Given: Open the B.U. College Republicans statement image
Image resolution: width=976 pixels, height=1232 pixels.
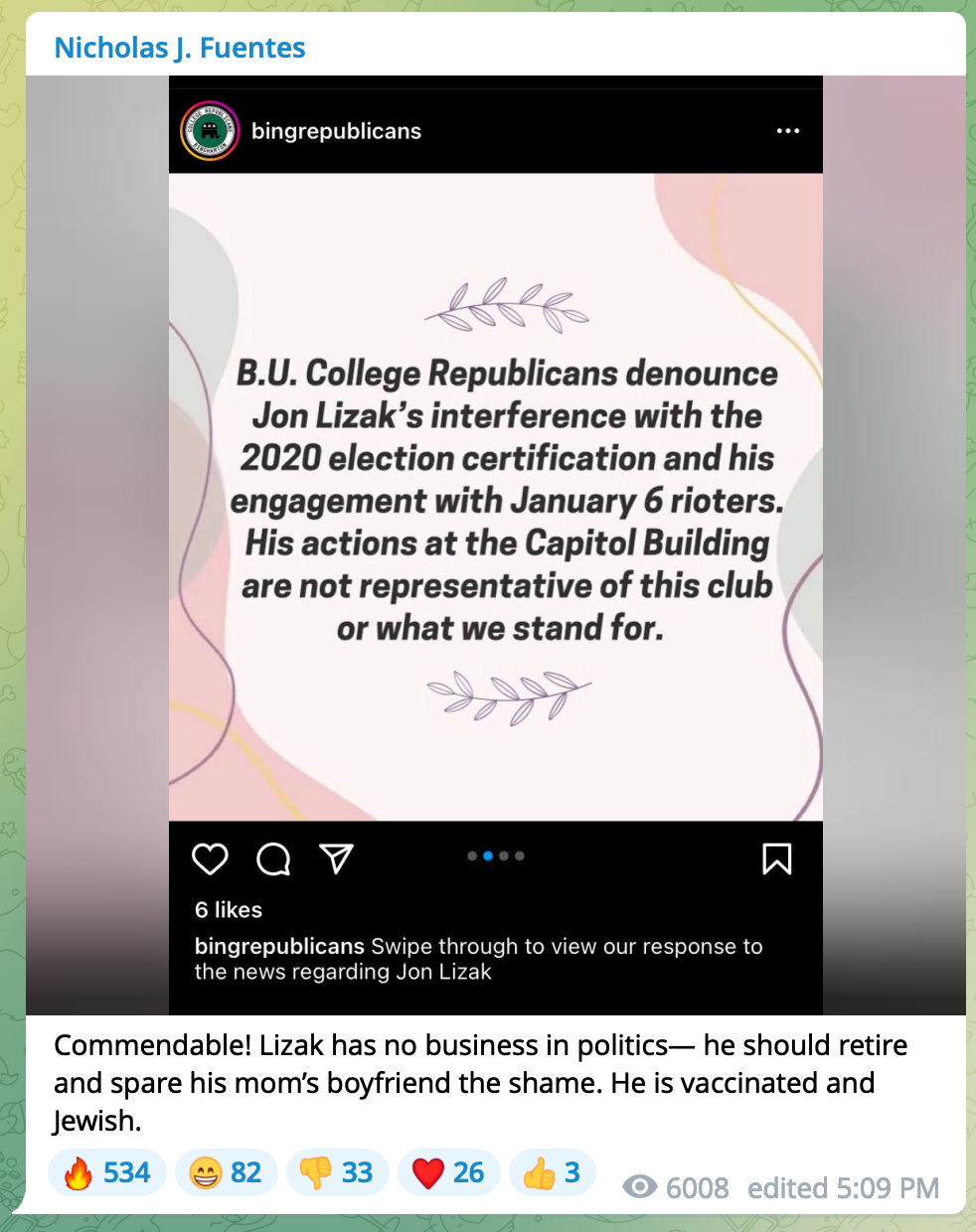Looking at the screenshot, I should [x=496, y=497].
